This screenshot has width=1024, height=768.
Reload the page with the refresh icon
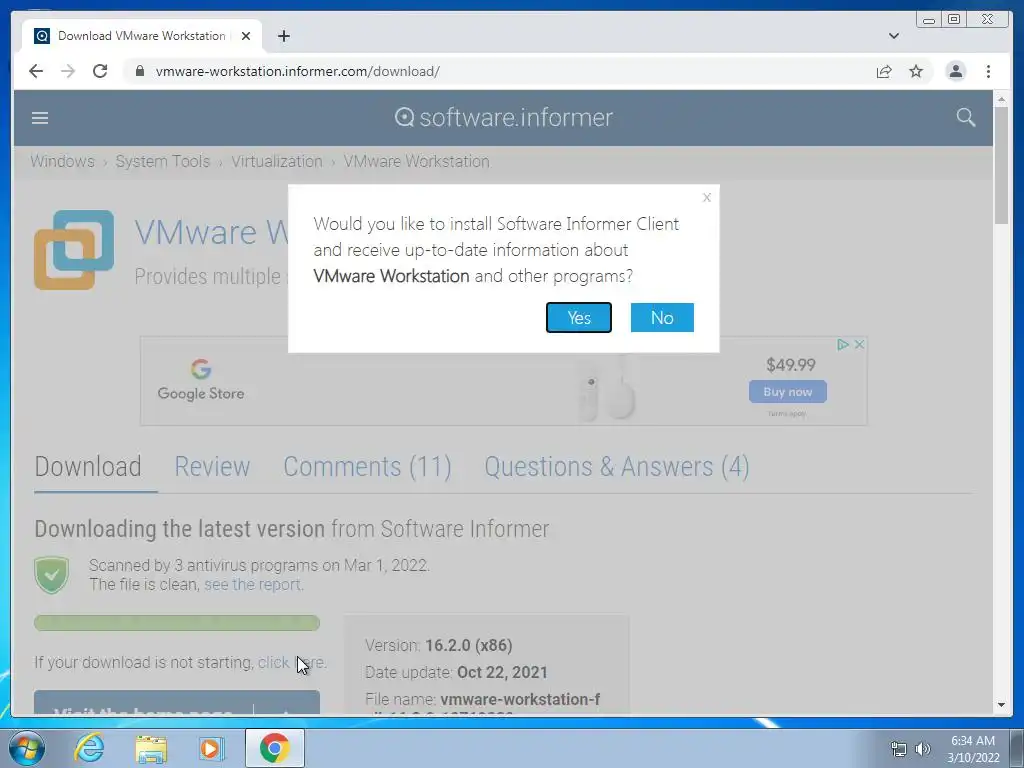pos(100,71)
